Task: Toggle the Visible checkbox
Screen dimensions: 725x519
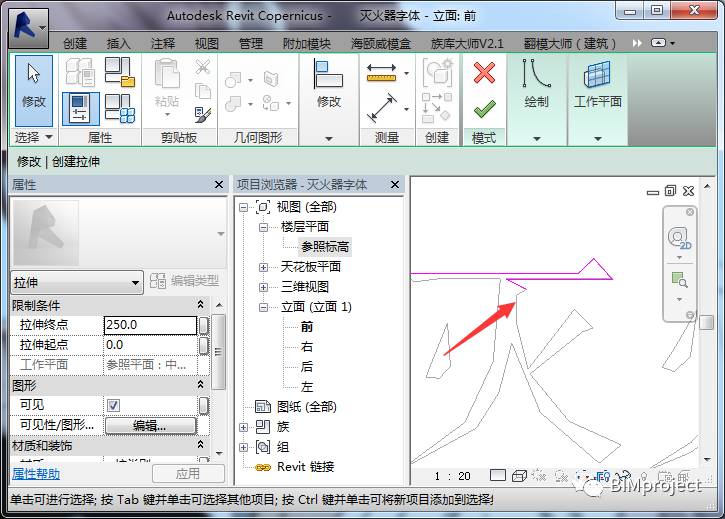Action: pyautogui.click(x=113, y=406)
